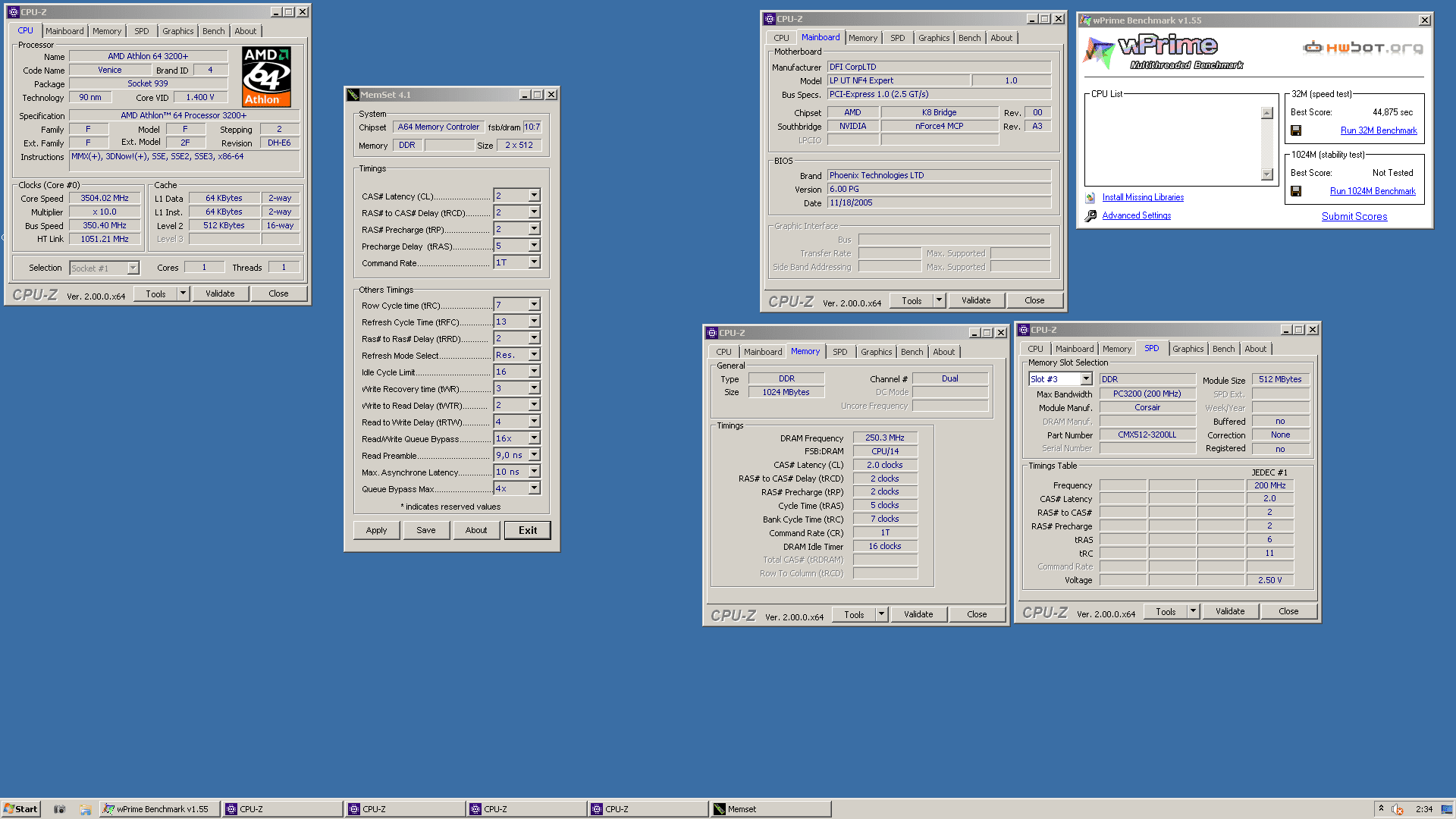
Task: Click the Advanced Settings wrench icon
Action: point(1090,216)
